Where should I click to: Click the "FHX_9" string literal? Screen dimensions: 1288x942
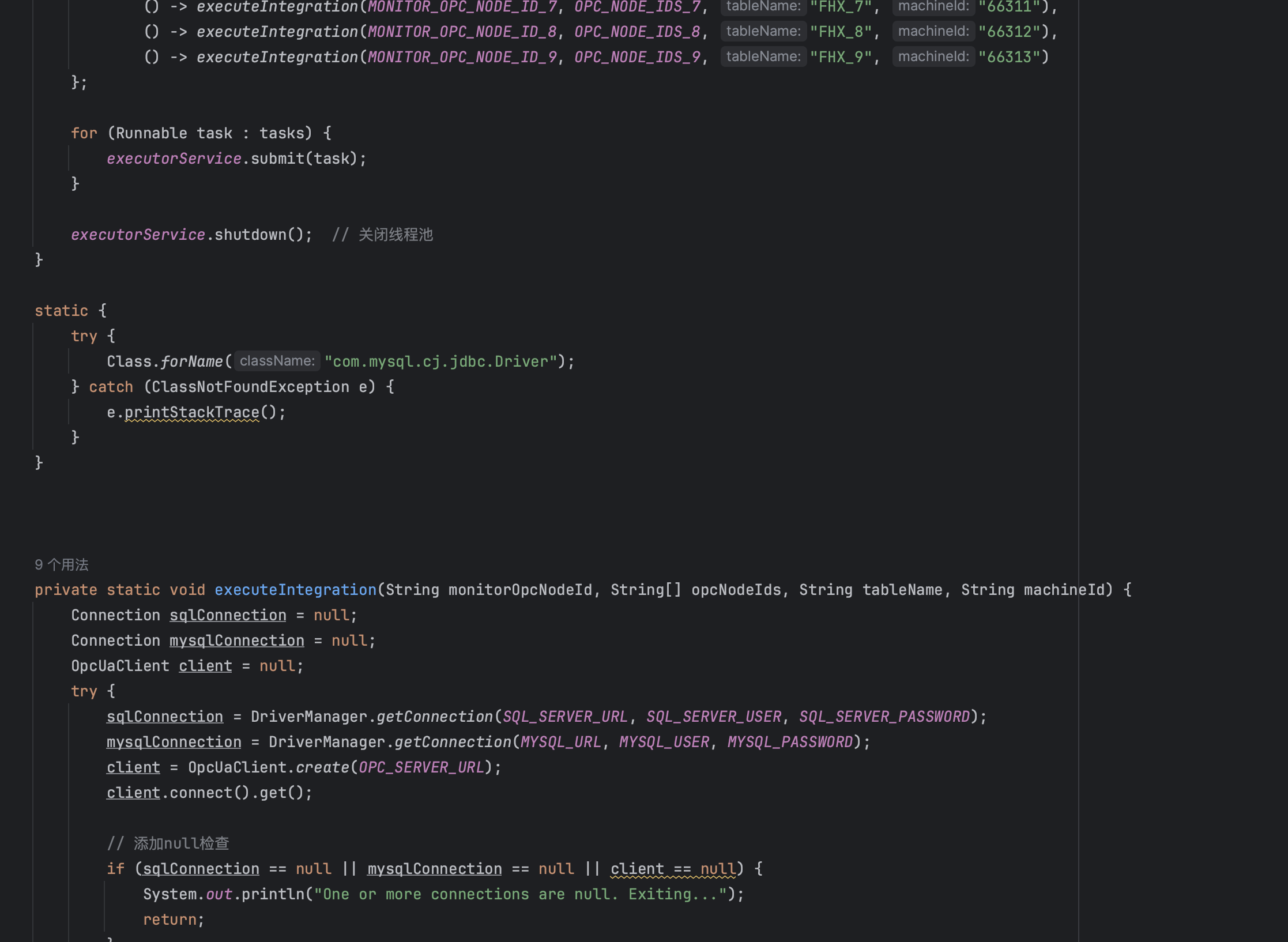[841, 57]
